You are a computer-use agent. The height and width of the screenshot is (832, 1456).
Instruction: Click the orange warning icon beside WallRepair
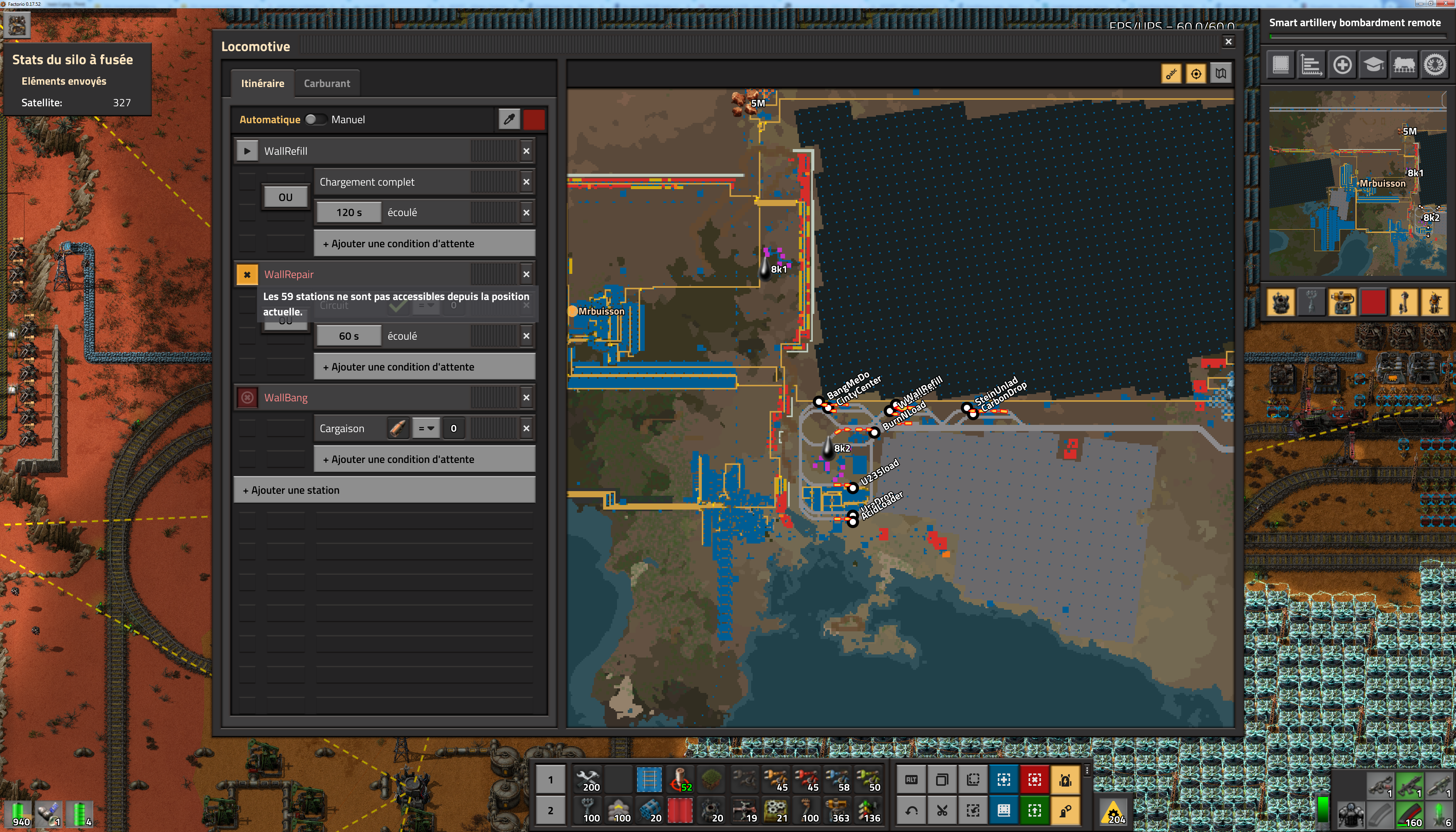click(x=247, y=275)
